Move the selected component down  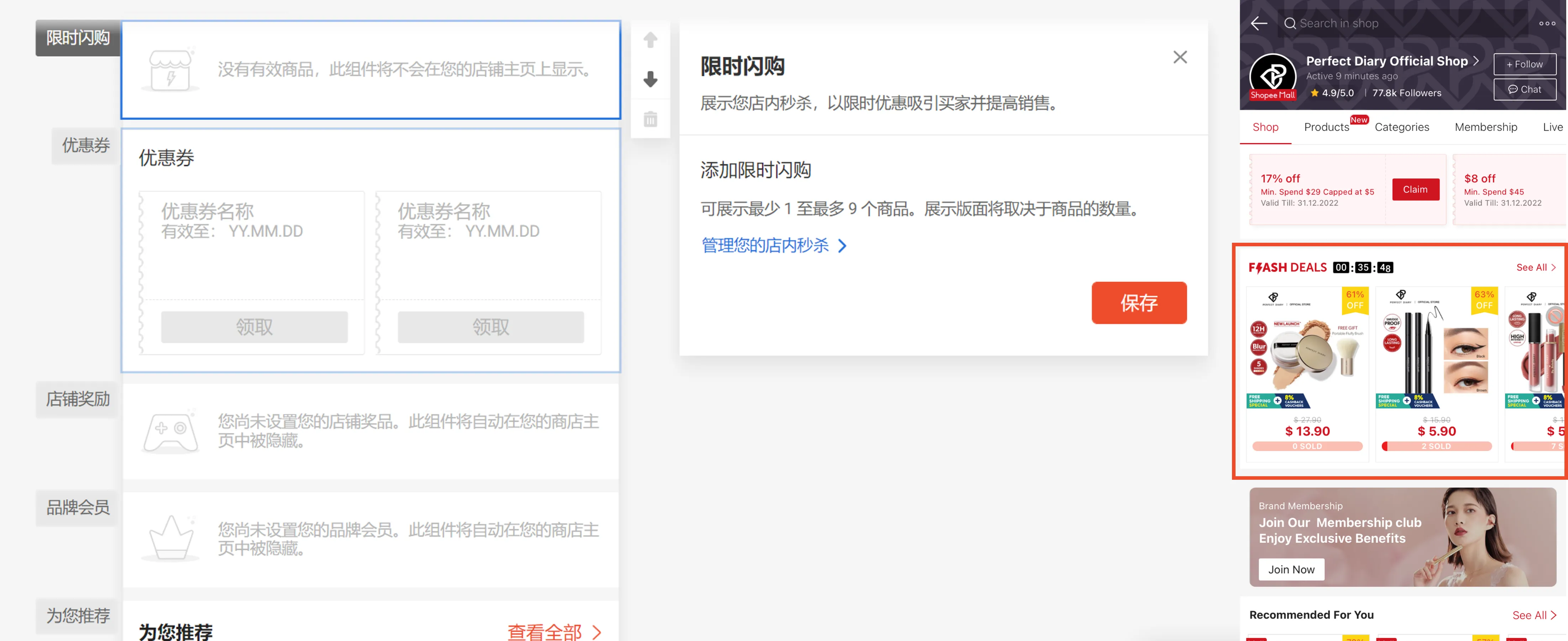[x=650, y=79]
